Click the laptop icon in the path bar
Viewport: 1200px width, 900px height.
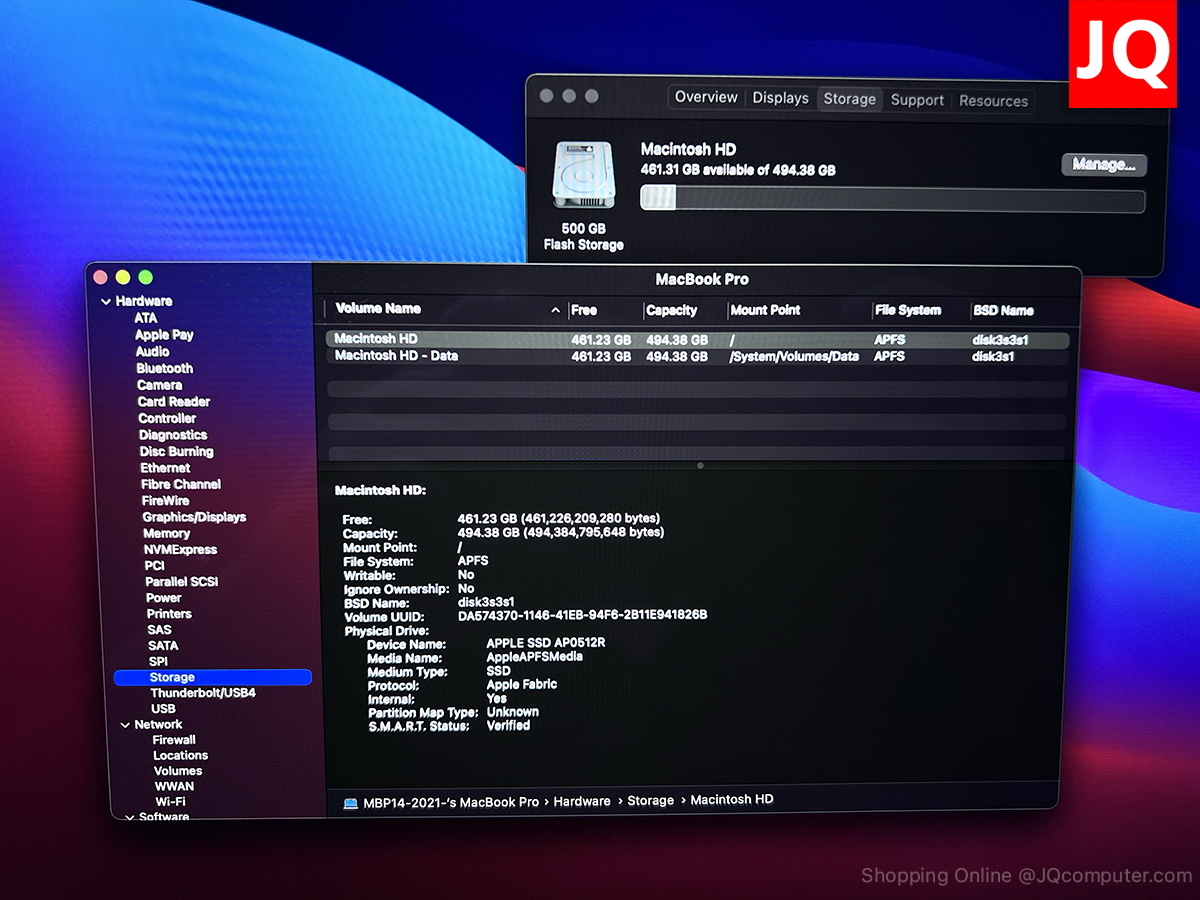[351, 802]
